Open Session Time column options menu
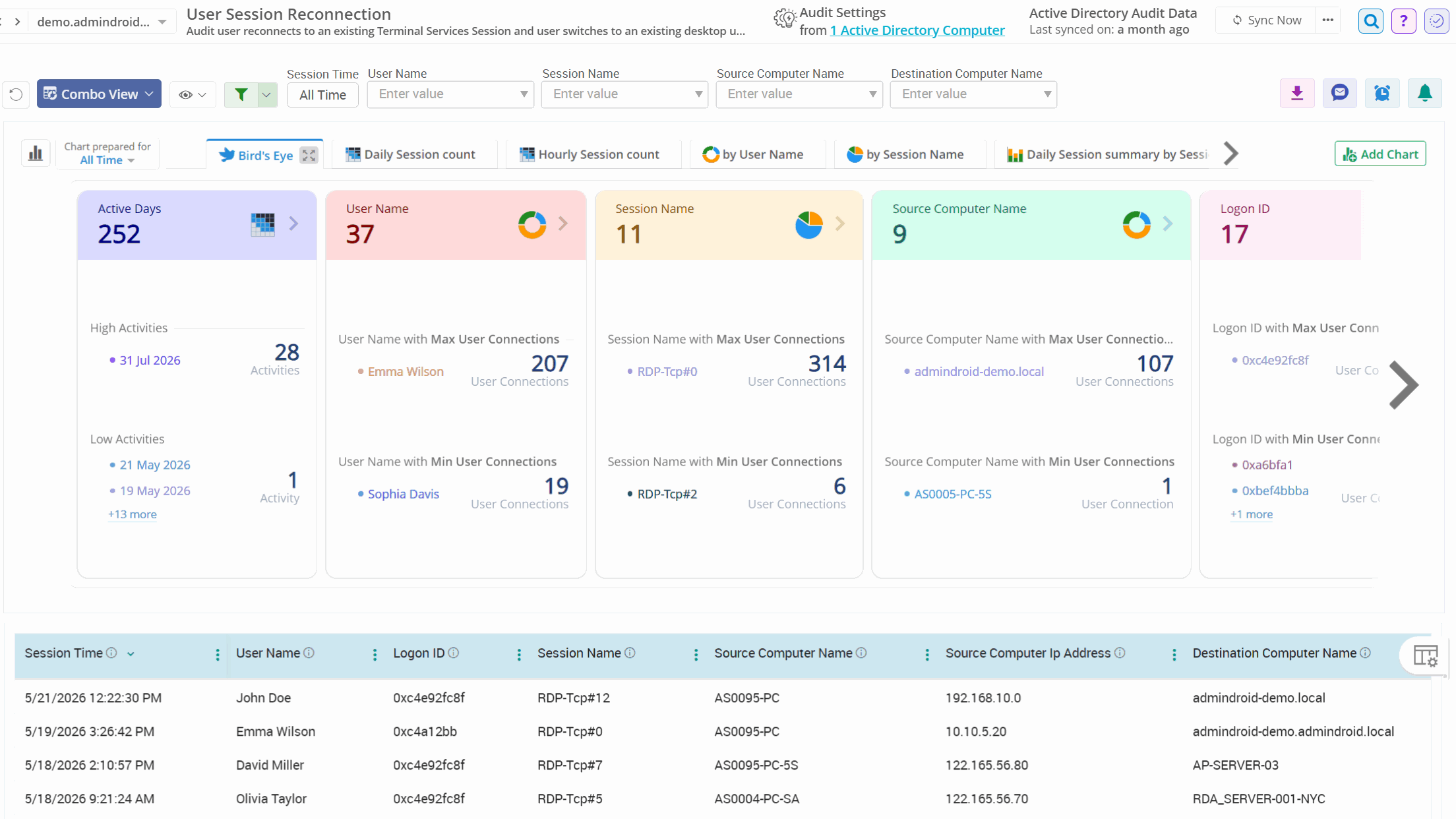Image resolution: width=1456 pixels, height=819 pixels. (x=218, y=655)
